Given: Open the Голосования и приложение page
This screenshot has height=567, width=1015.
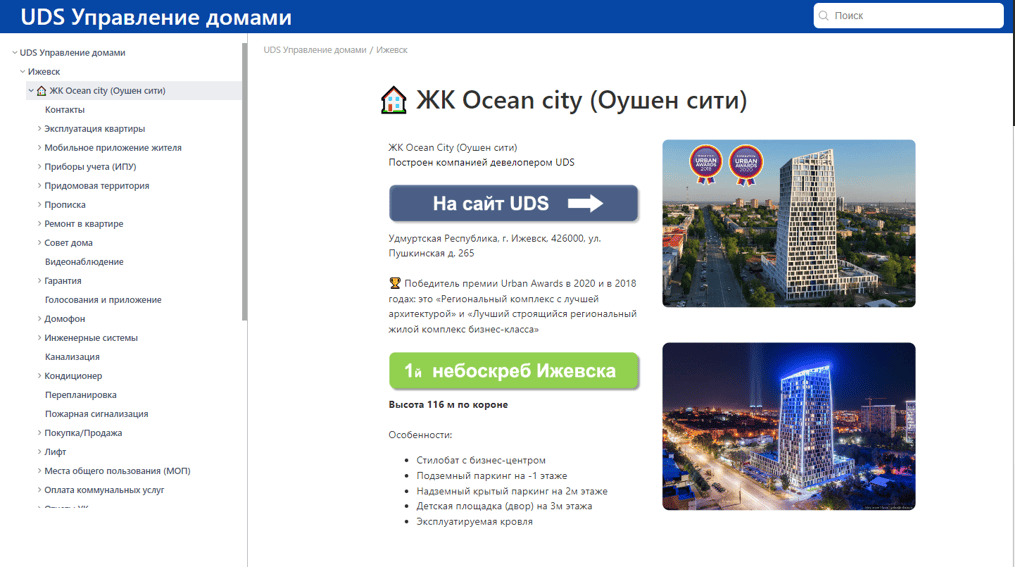Looking at the screenshot, I should (103, 300).
